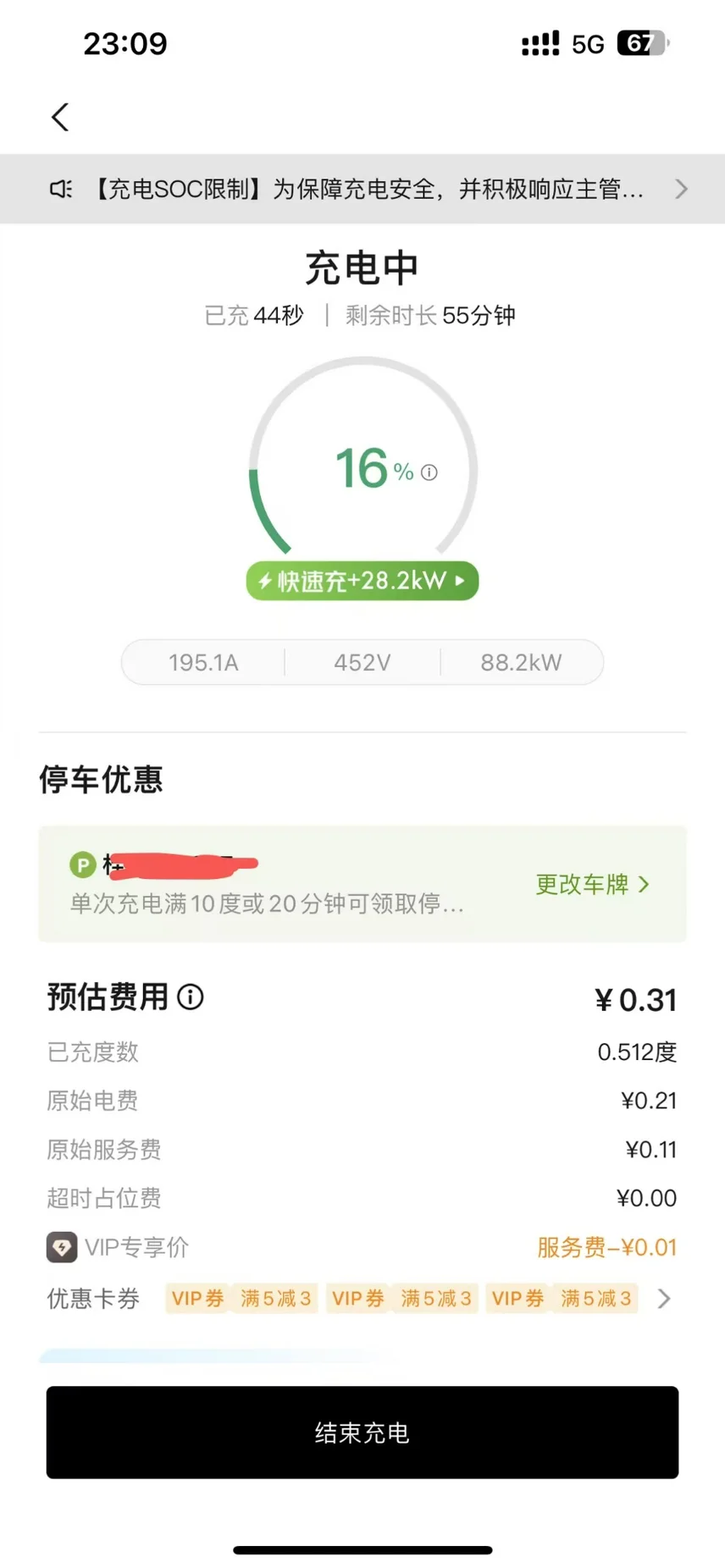Tap the info icon next to 预估费用
Image resolution: width=725 pixels, height=1568 pixels.
click(191, 997)
